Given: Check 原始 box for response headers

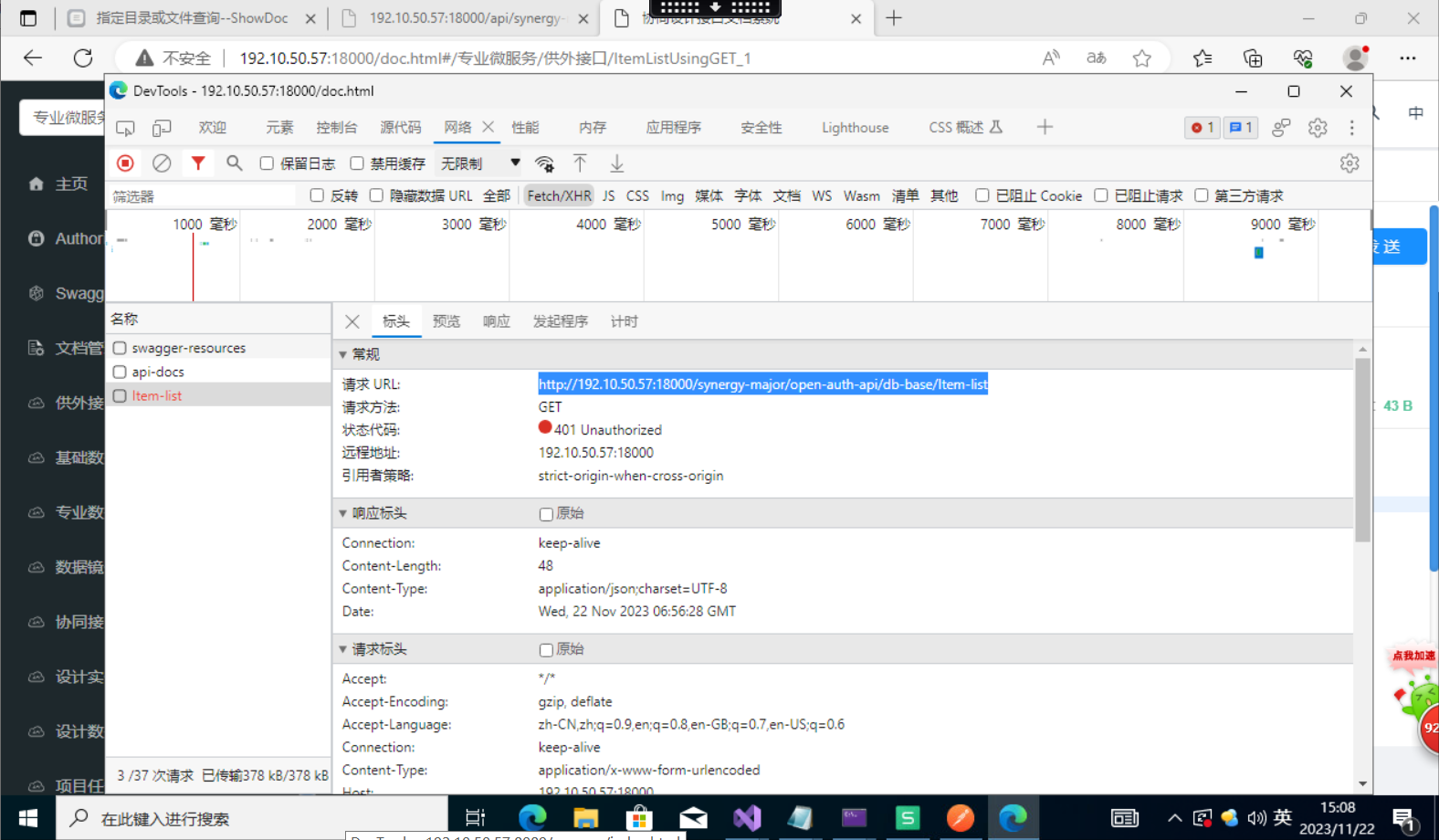Looking at the screenshot, I should [546, 514].
